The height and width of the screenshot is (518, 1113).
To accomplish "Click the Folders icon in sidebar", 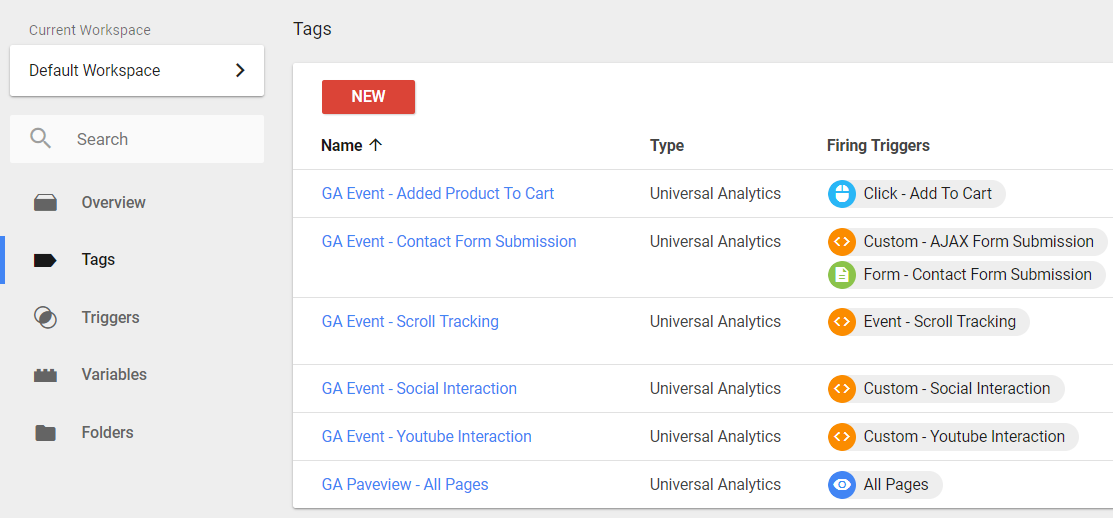I will (x=45, y=433).
